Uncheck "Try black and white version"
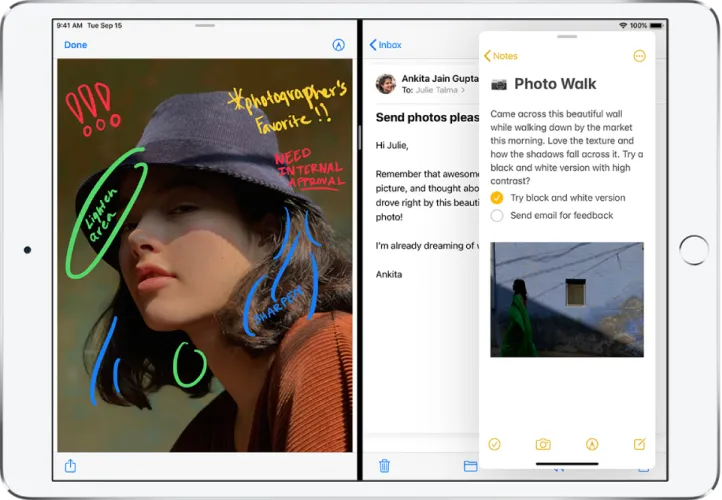722x500 pixels. pos(497,198)
